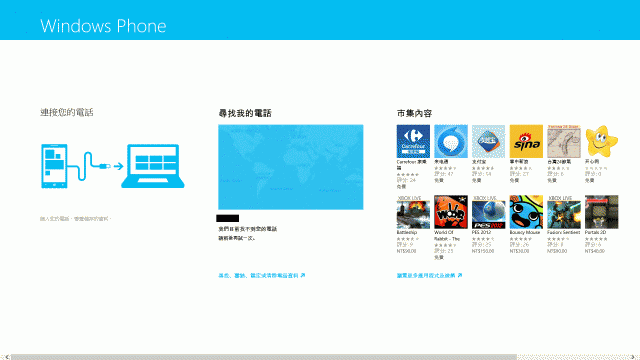Click the NT$150.00 price under PES 2012
The height and width of the screenshot is (360, 640).
483,251
